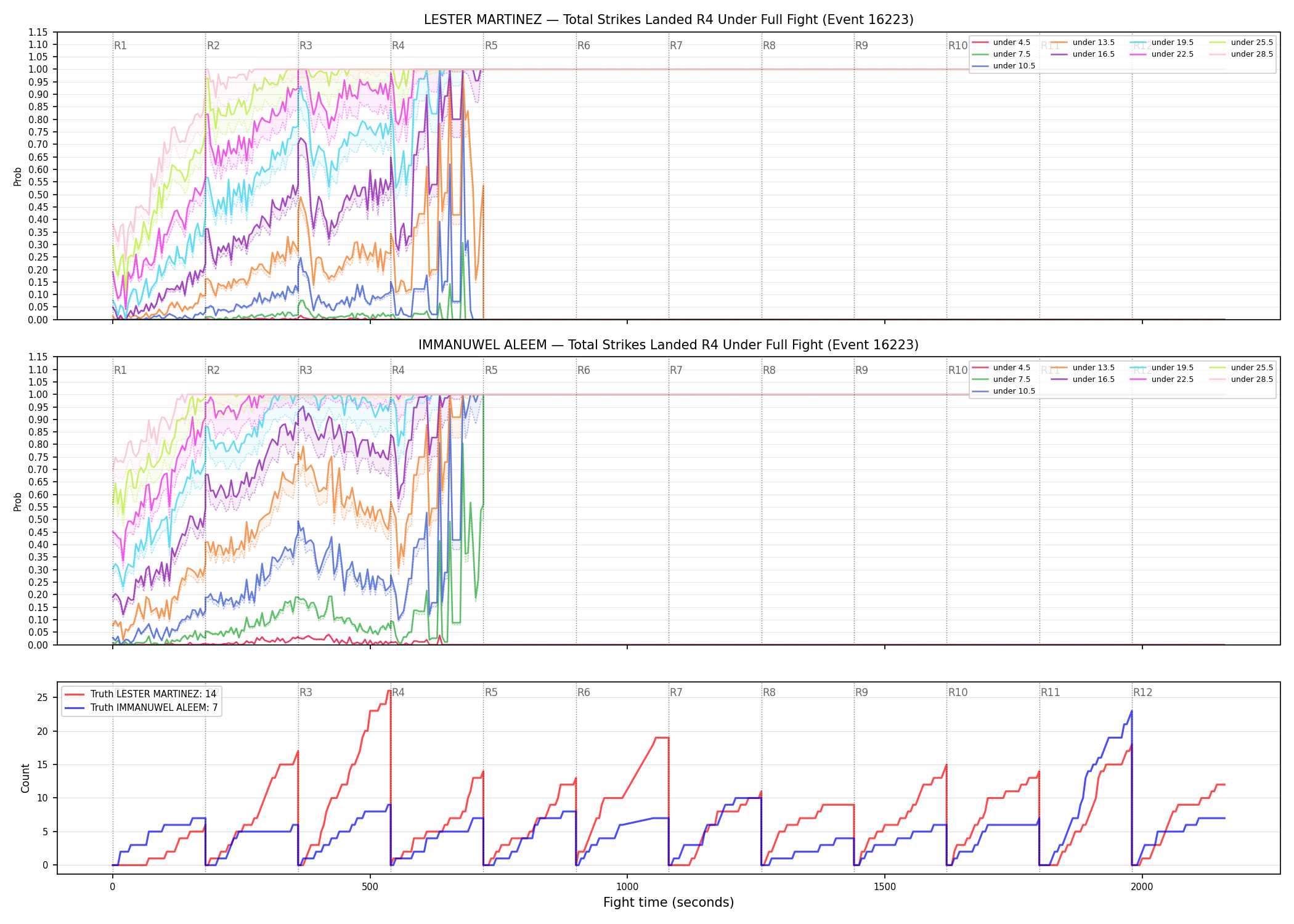This screenshot has height=924, width=1294.
Task: Click R6 round marker in Aleem chart
Action: point(584,370)
